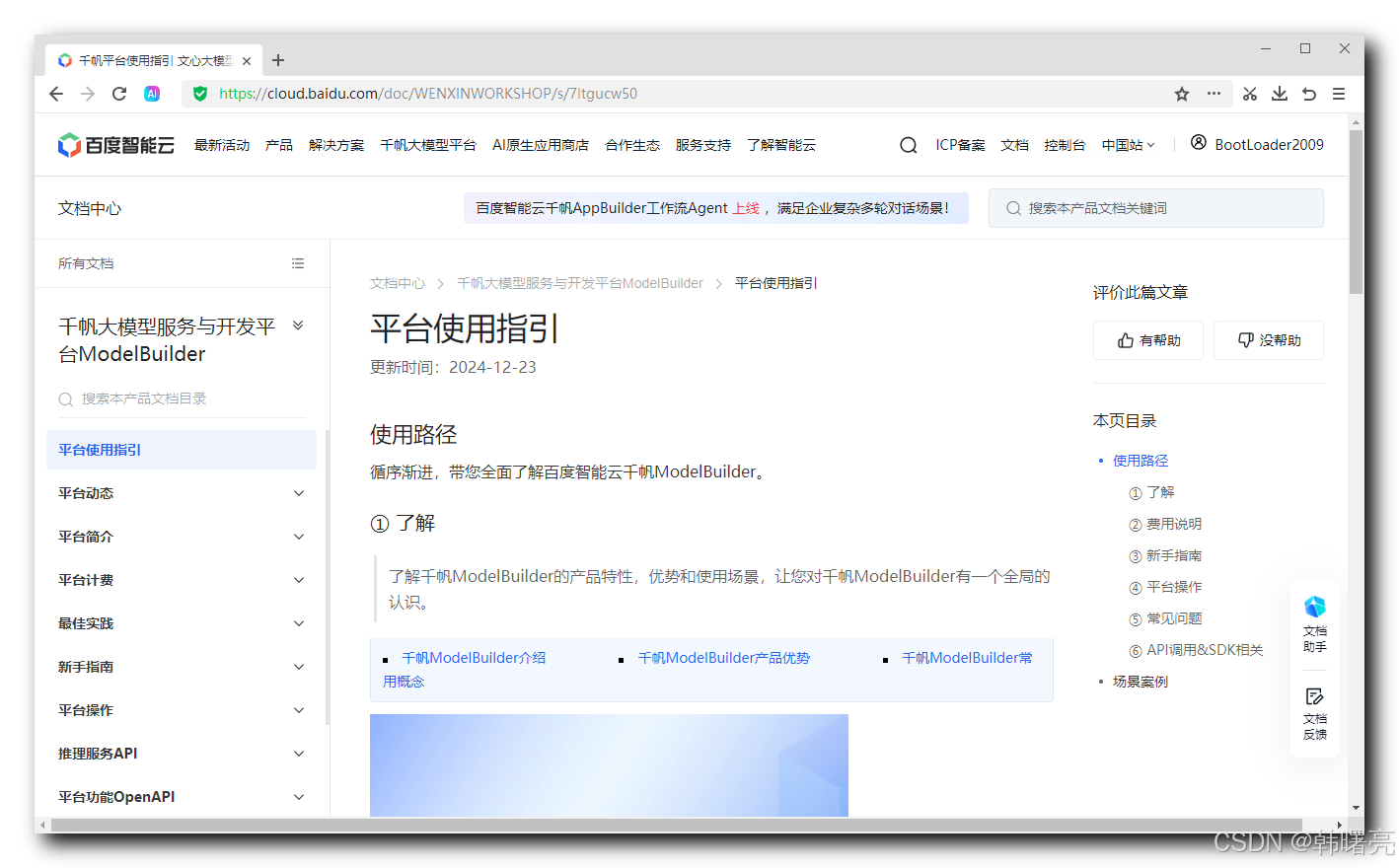Click the 没帮助 thumbs-down button

point(1269,340)
